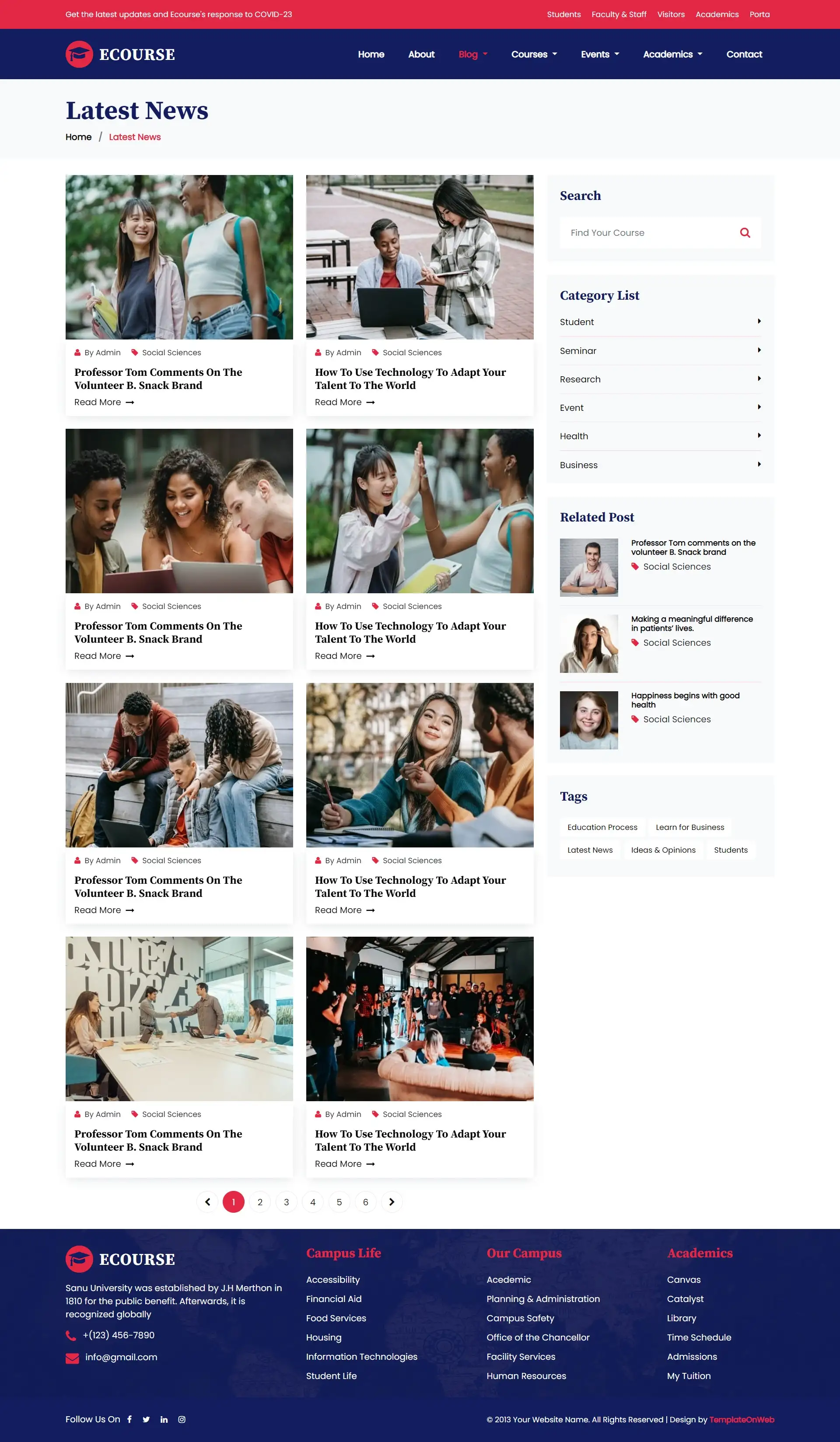Open COVID-23 updates notice in top bar
Screen dimensions: 840x1442
(178, 14)
